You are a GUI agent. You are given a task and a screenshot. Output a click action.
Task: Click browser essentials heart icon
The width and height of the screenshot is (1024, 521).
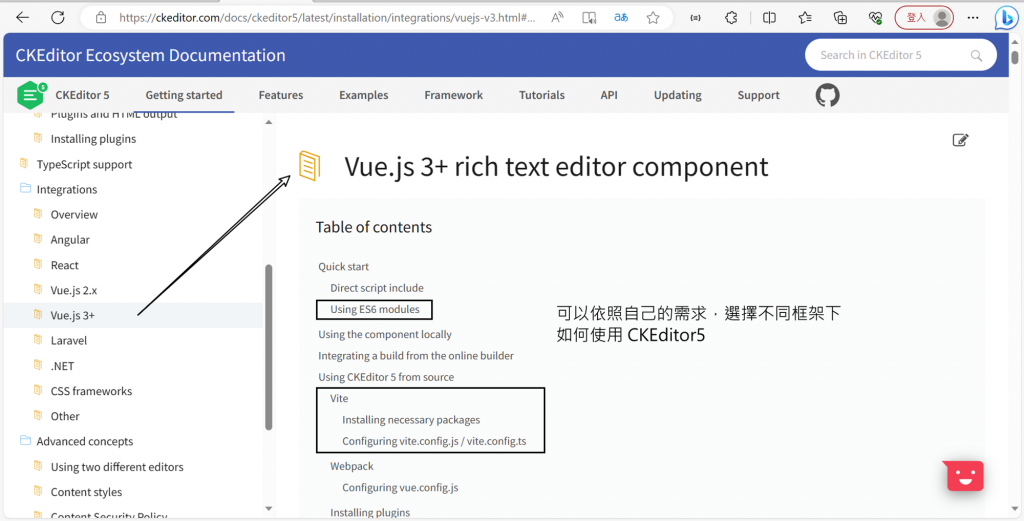(876, 18)
